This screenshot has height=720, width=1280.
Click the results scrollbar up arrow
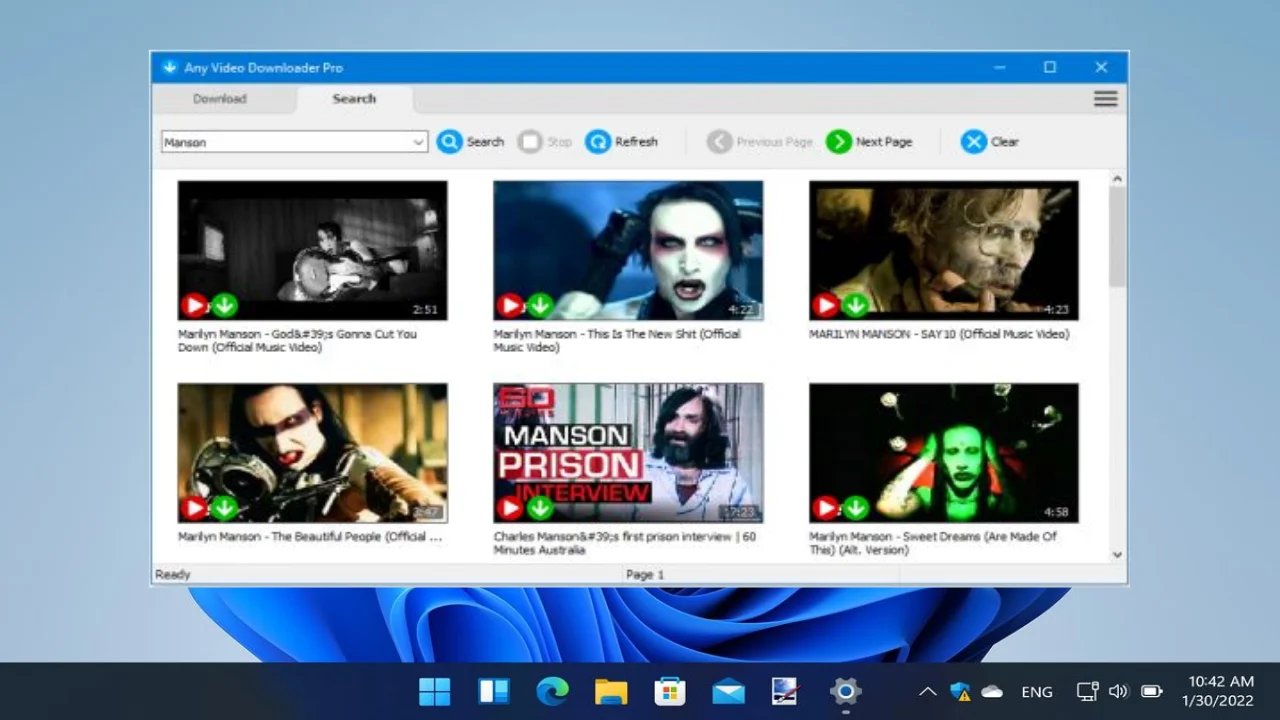point(1117,179)
